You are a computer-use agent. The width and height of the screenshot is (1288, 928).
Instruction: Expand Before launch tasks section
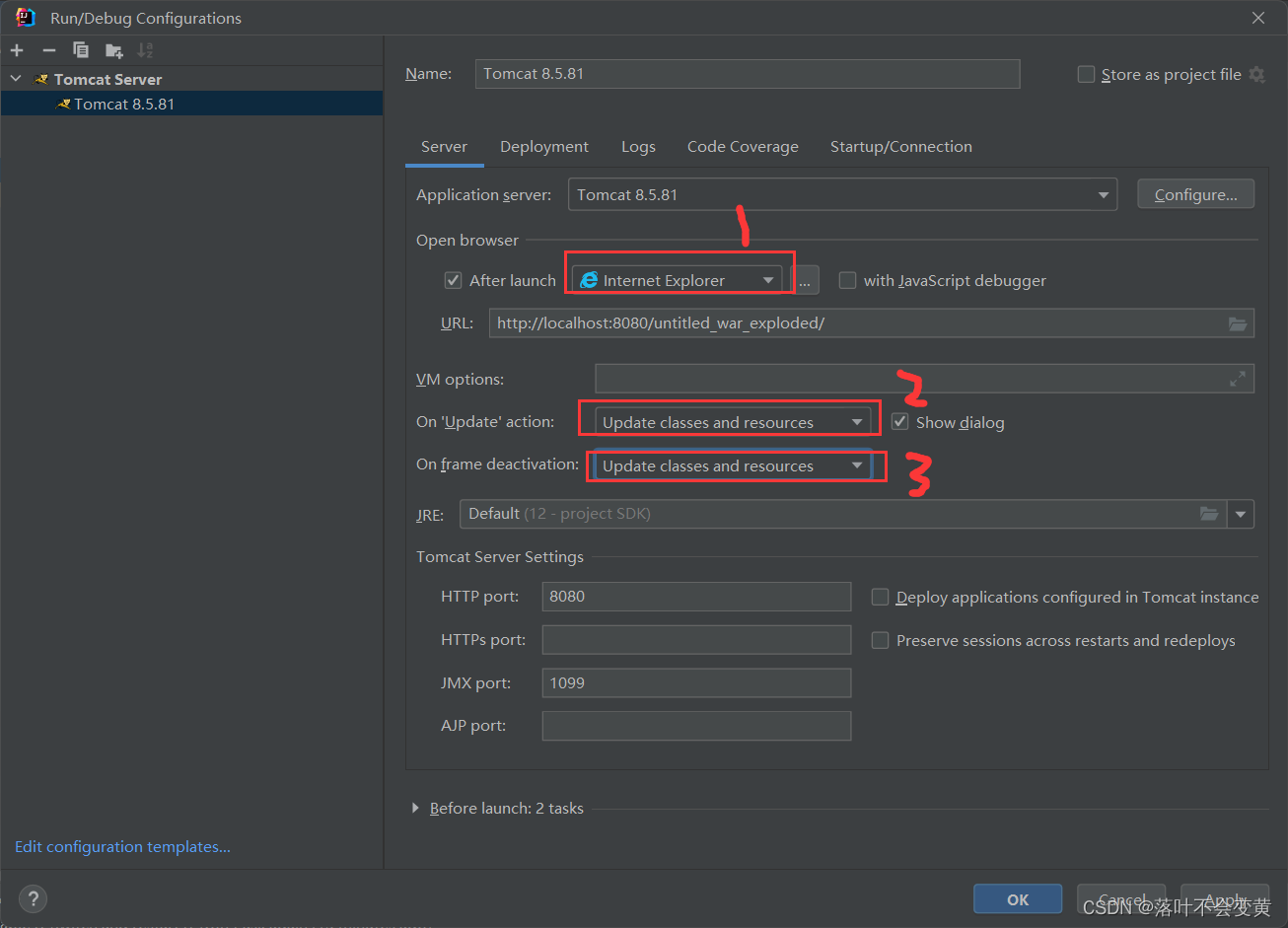click(x=415, y=808)
